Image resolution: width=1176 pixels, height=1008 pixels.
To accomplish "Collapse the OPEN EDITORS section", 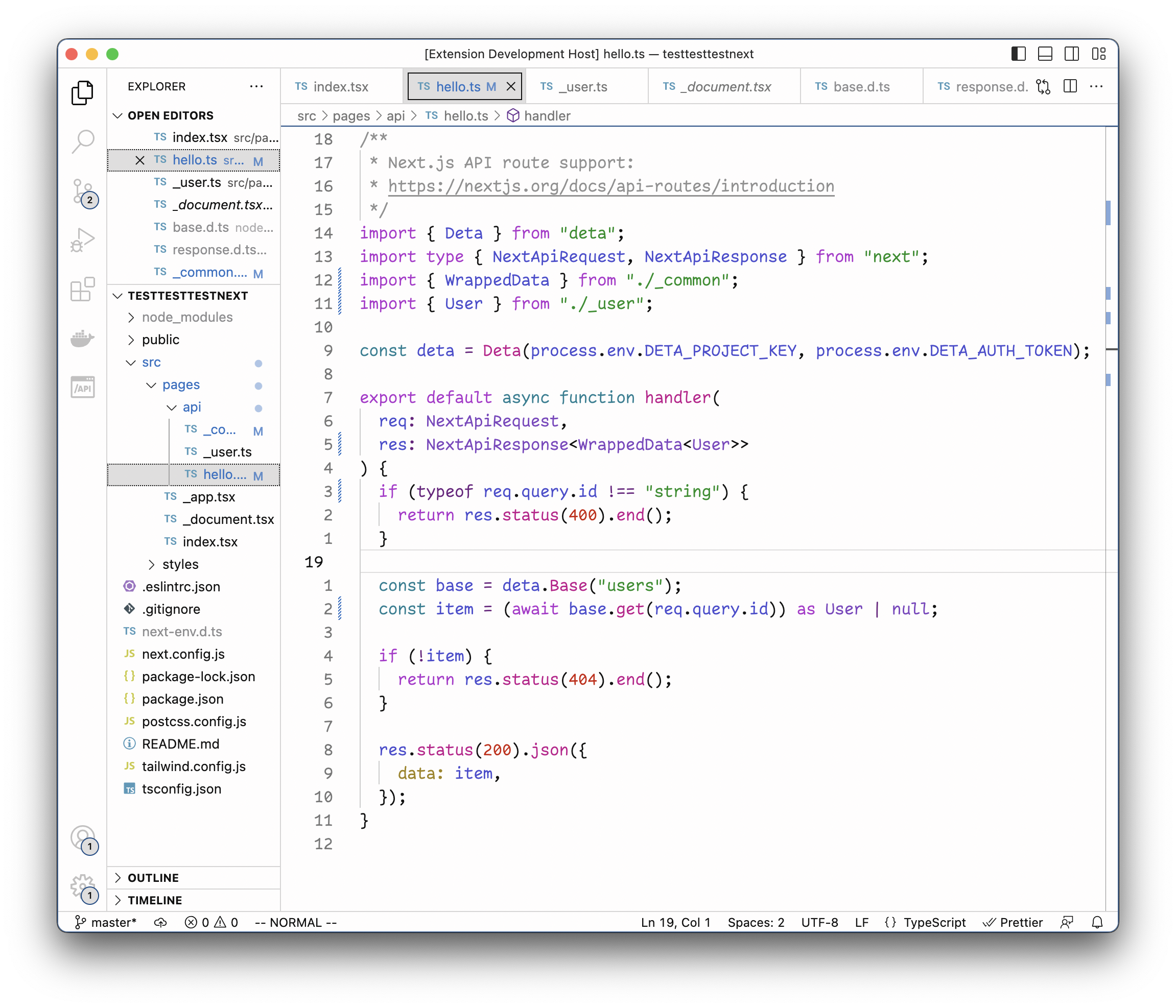I will pos(170,115).
